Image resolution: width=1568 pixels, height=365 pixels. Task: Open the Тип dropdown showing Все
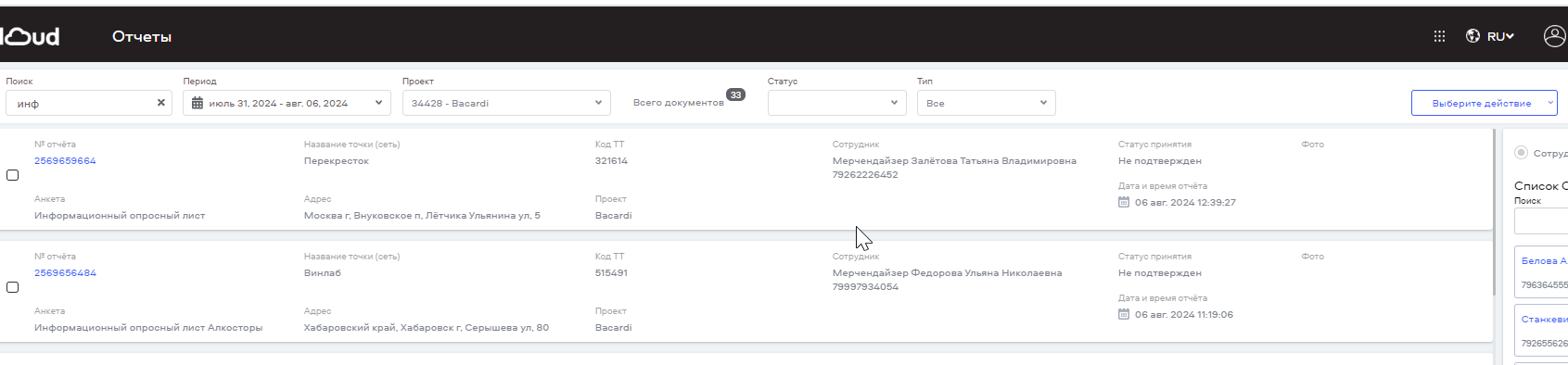[x=986, y=103]
